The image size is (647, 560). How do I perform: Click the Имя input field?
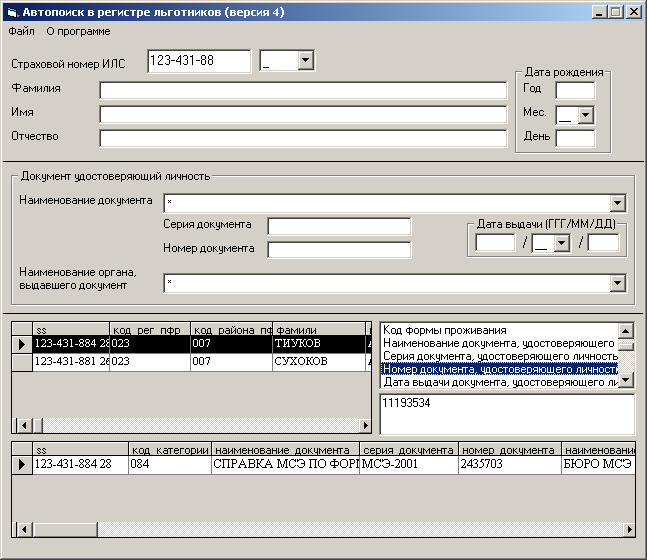[x=303, y=113]
